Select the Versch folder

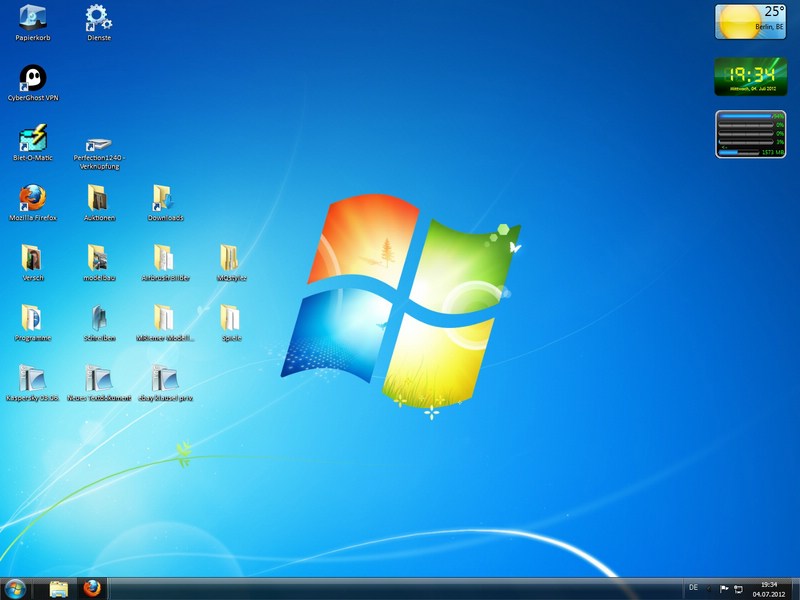[x=33, y=263]
